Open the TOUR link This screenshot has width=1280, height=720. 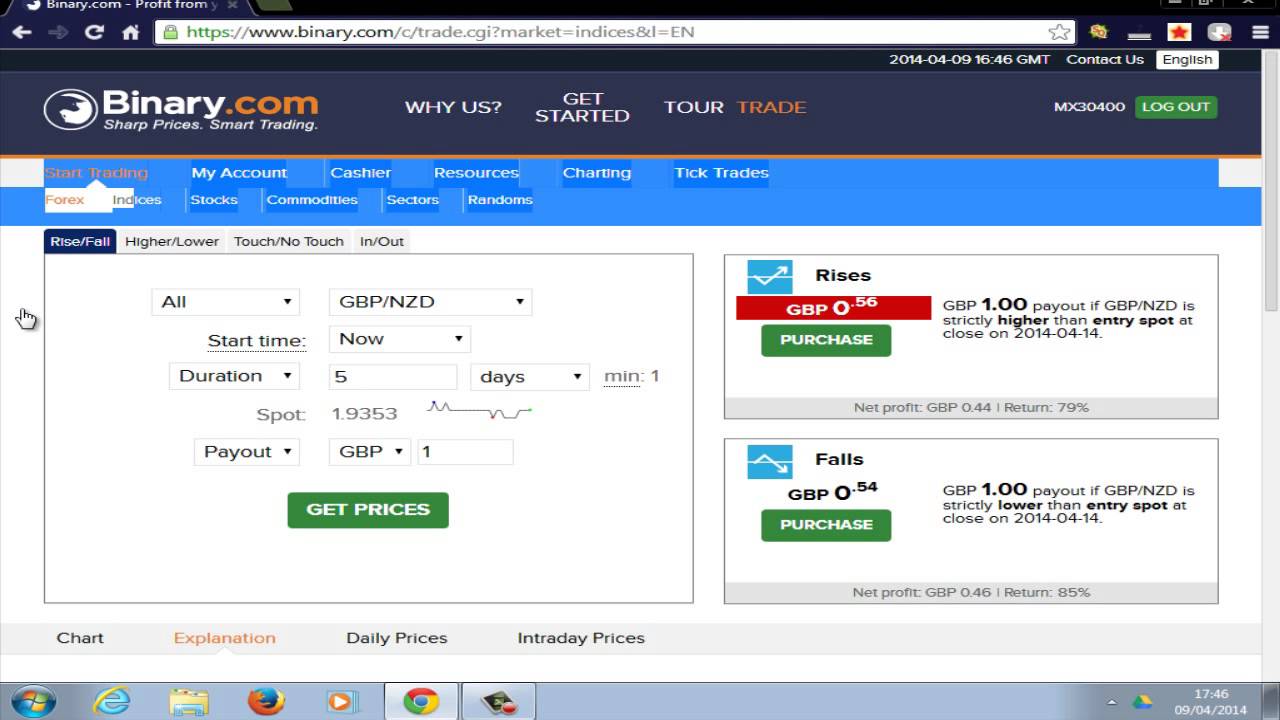pos(693,107)
